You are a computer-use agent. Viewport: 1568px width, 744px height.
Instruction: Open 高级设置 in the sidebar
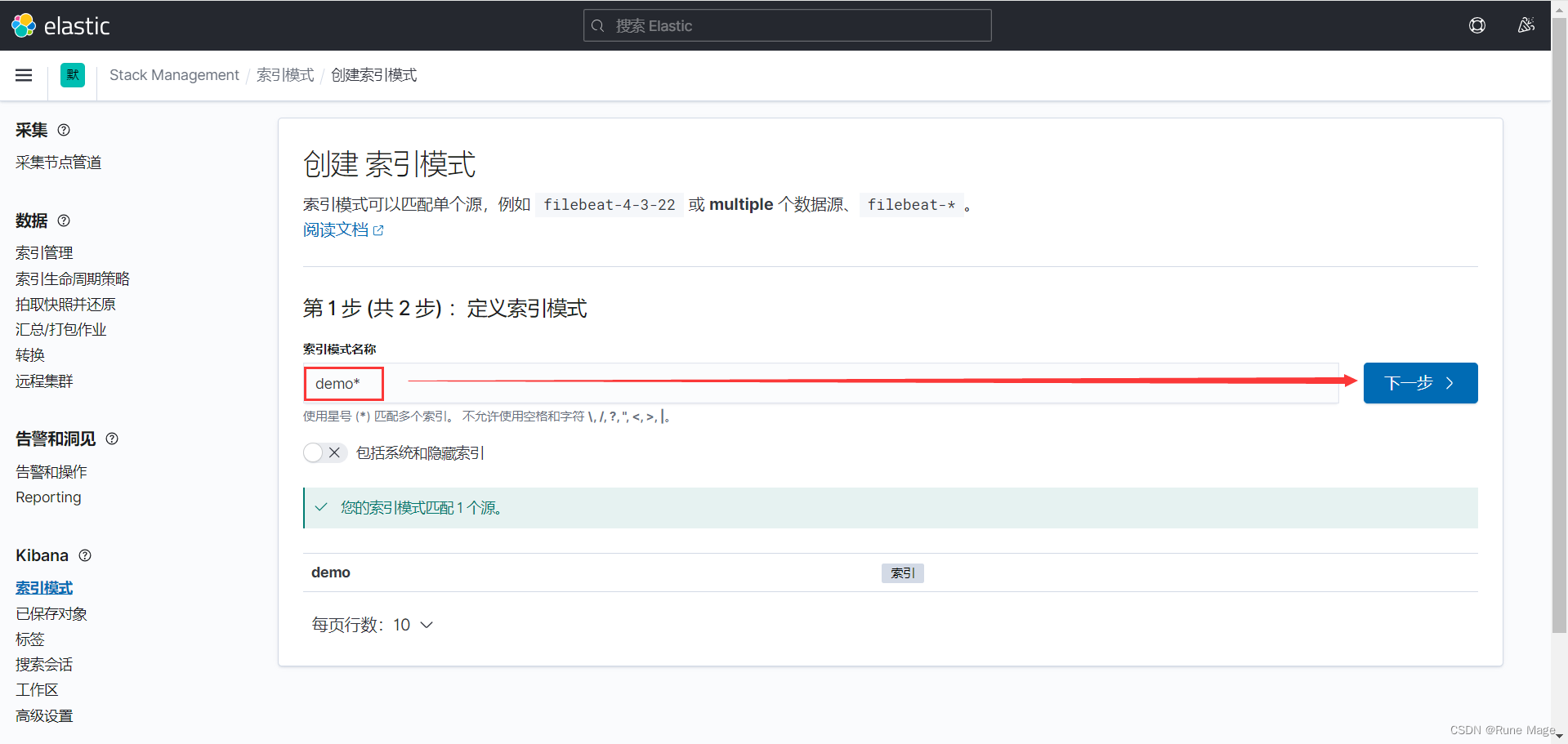pyautogui.click(x=44, y=716)
